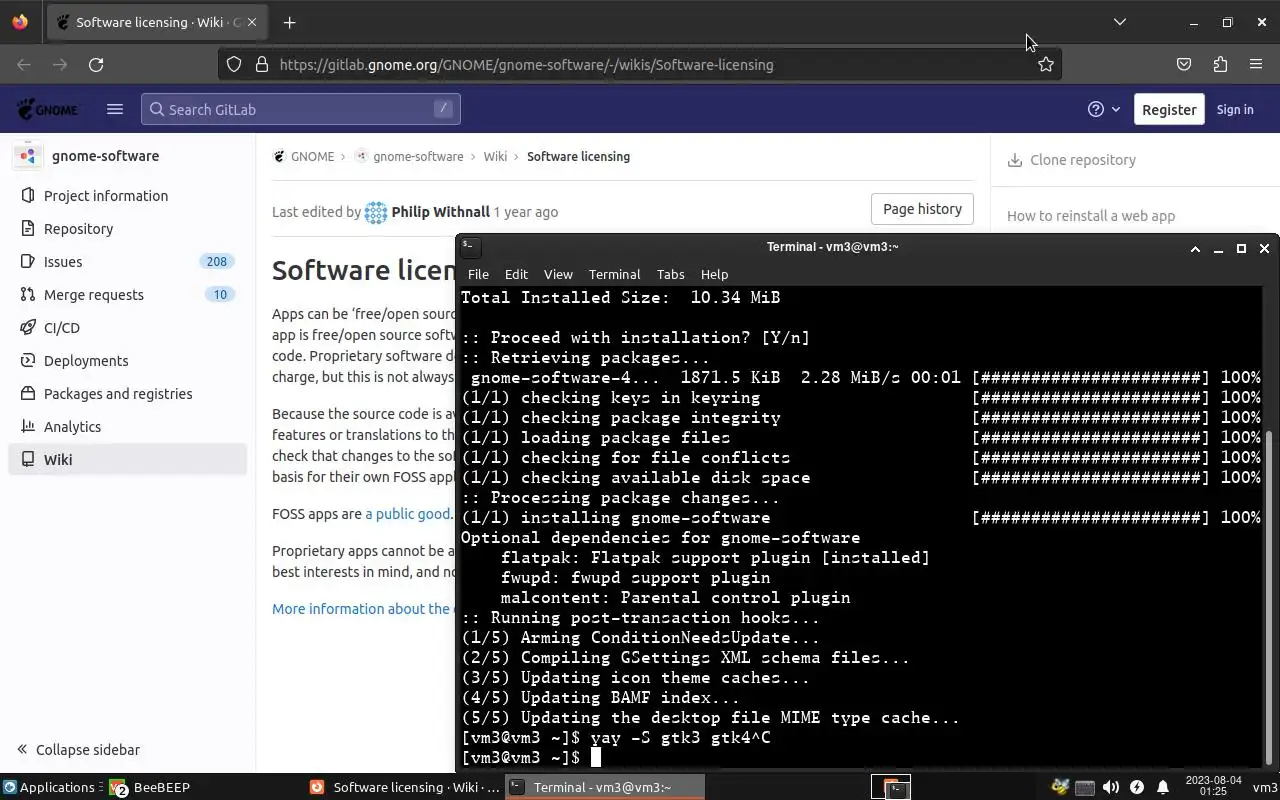Open tracking protection shield icon
The image size is (1280, 800).
coord(234,64)
